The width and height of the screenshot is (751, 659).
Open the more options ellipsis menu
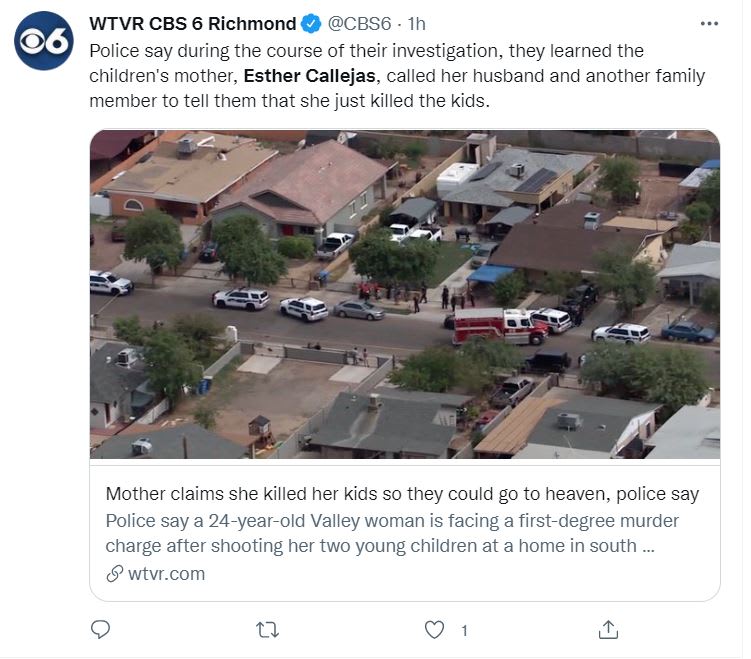(x=709, y=23)
